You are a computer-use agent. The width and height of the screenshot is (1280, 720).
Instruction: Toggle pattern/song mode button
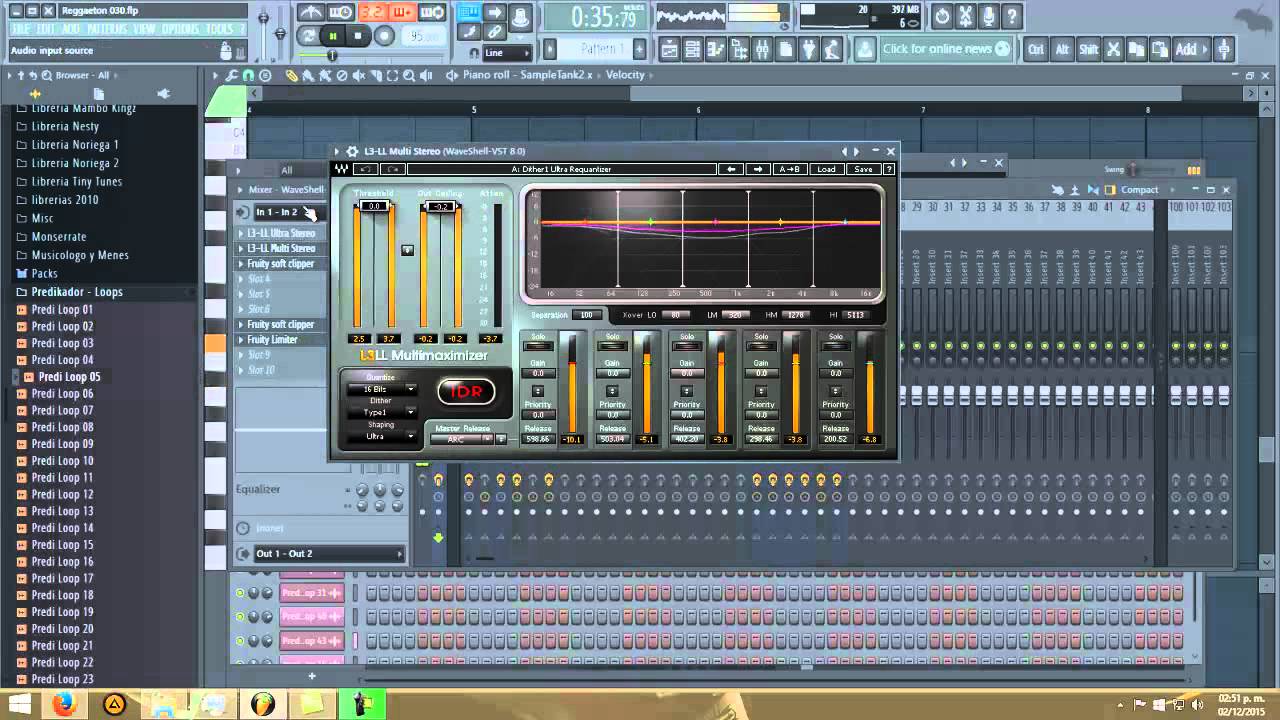click(x=308, y=36)
